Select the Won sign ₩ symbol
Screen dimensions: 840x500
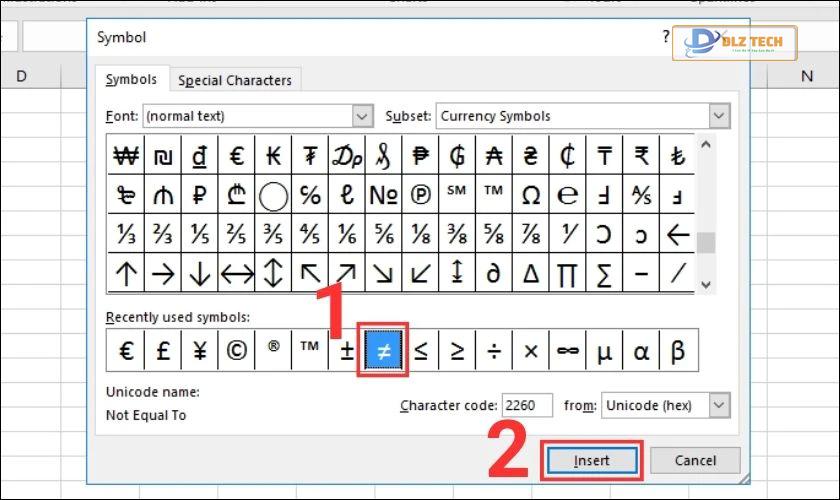point(126,155)
